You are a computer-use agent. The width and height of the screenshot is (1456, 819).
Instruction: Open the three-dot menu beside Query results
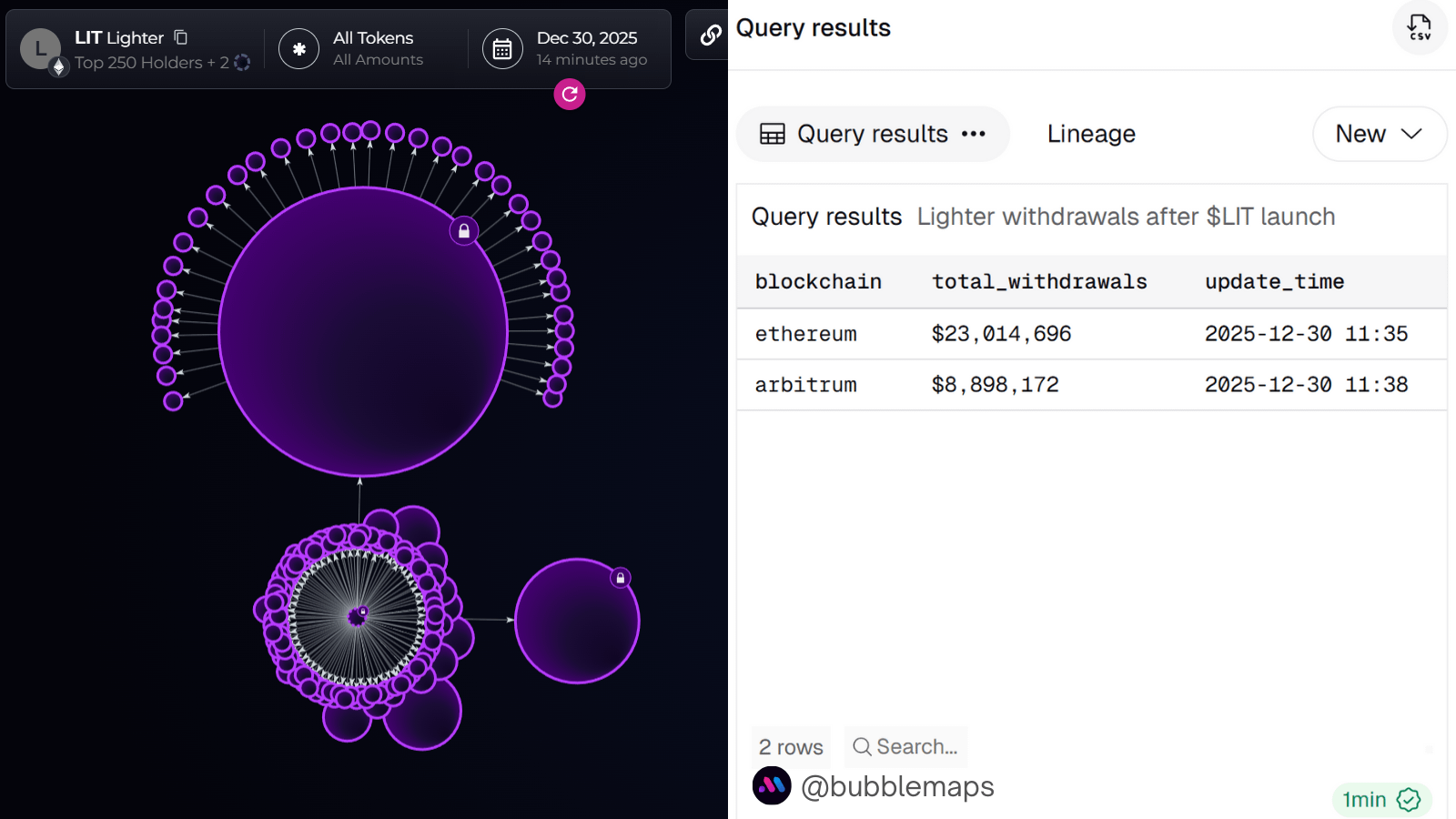tap(974, 134)
